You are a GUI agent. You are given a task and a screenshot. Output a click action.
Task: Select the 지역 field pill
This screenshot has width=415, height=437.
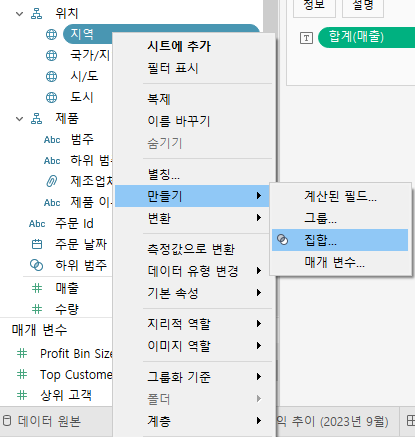click(x=88, y=34)
